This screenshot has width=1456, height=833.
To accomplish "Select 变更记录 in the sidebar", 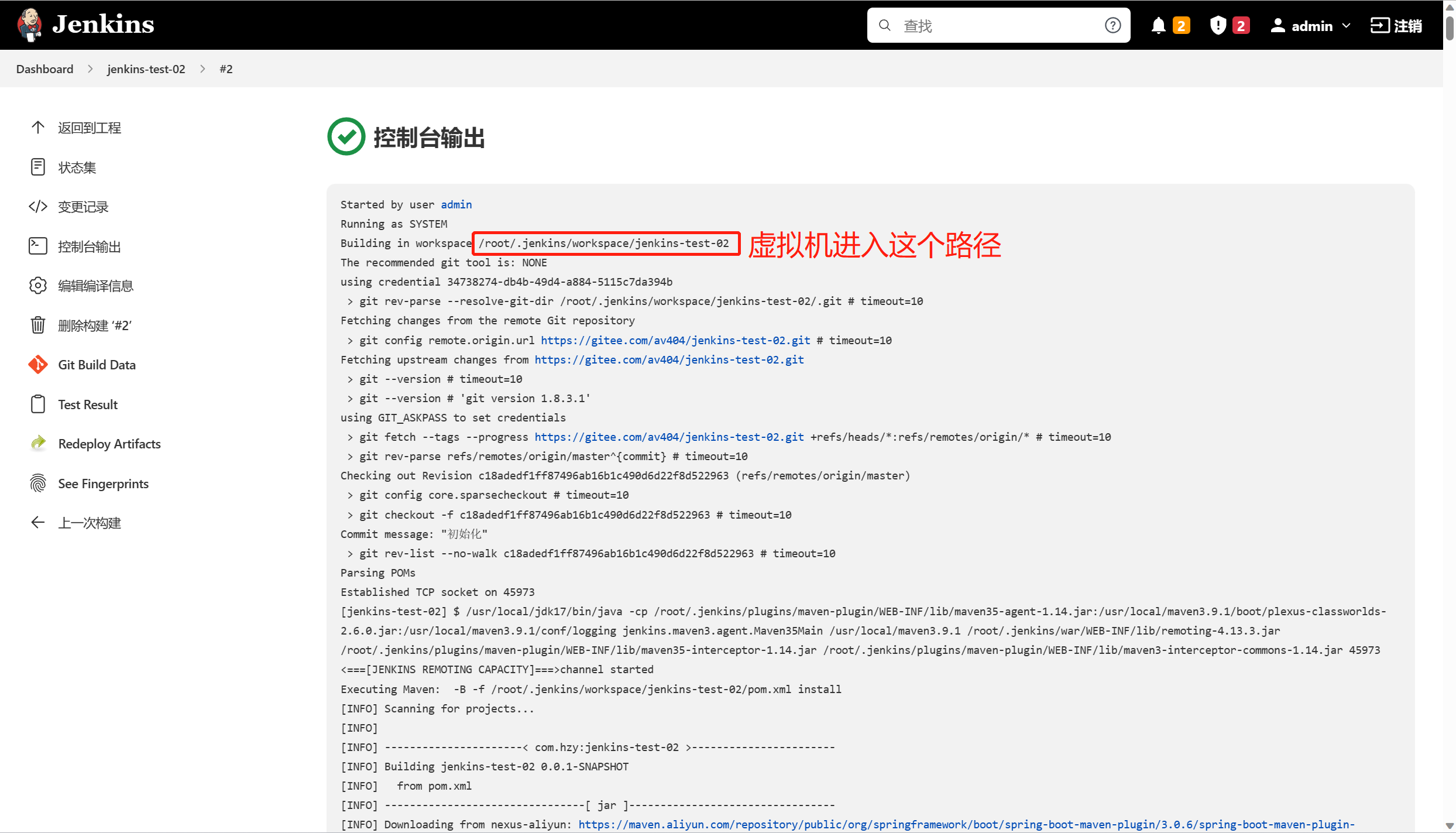I will click(83, 207).
